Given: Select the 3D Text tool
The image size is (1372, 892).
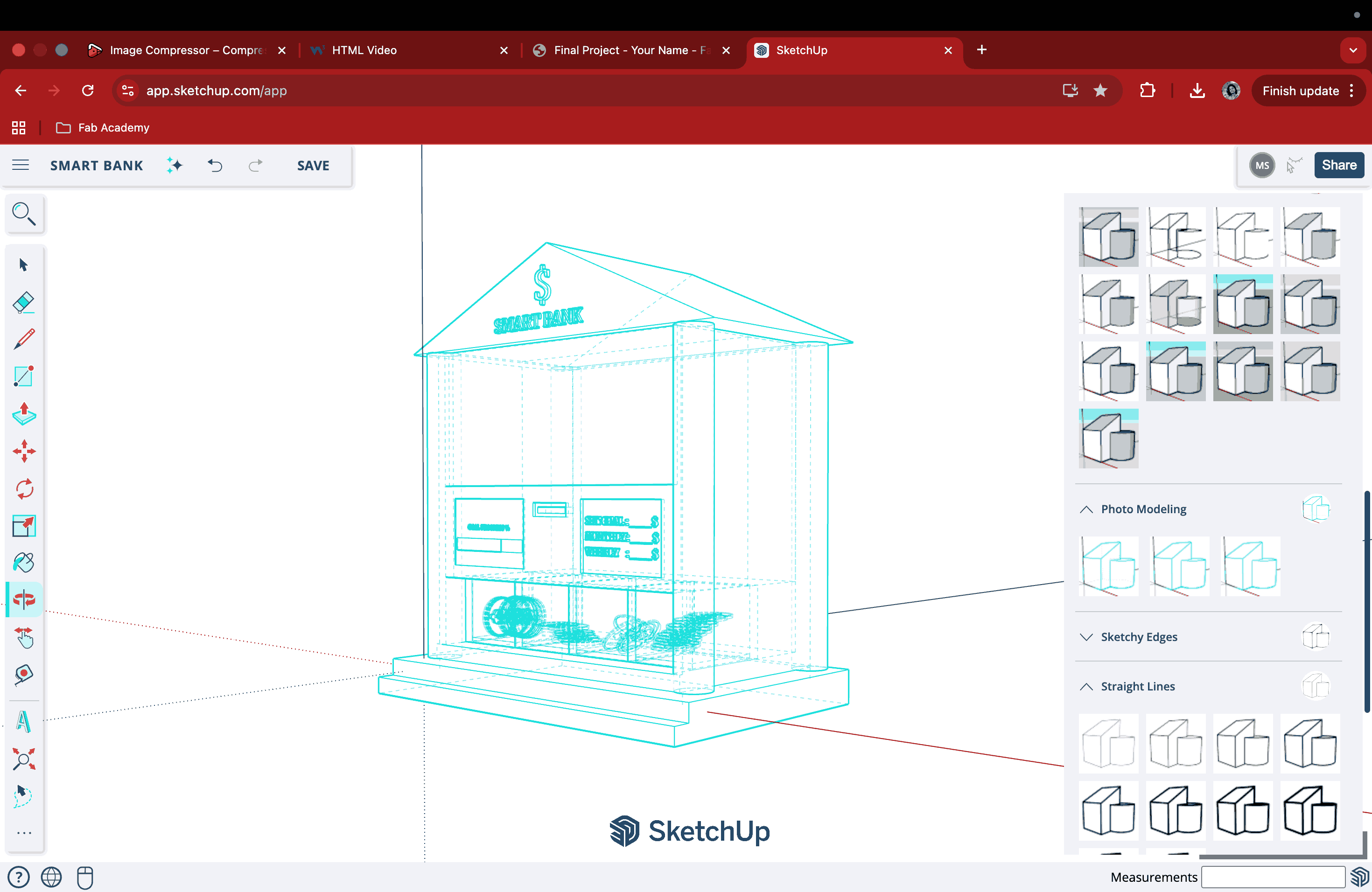Looking at the screenshot, I should coord(24,722).
